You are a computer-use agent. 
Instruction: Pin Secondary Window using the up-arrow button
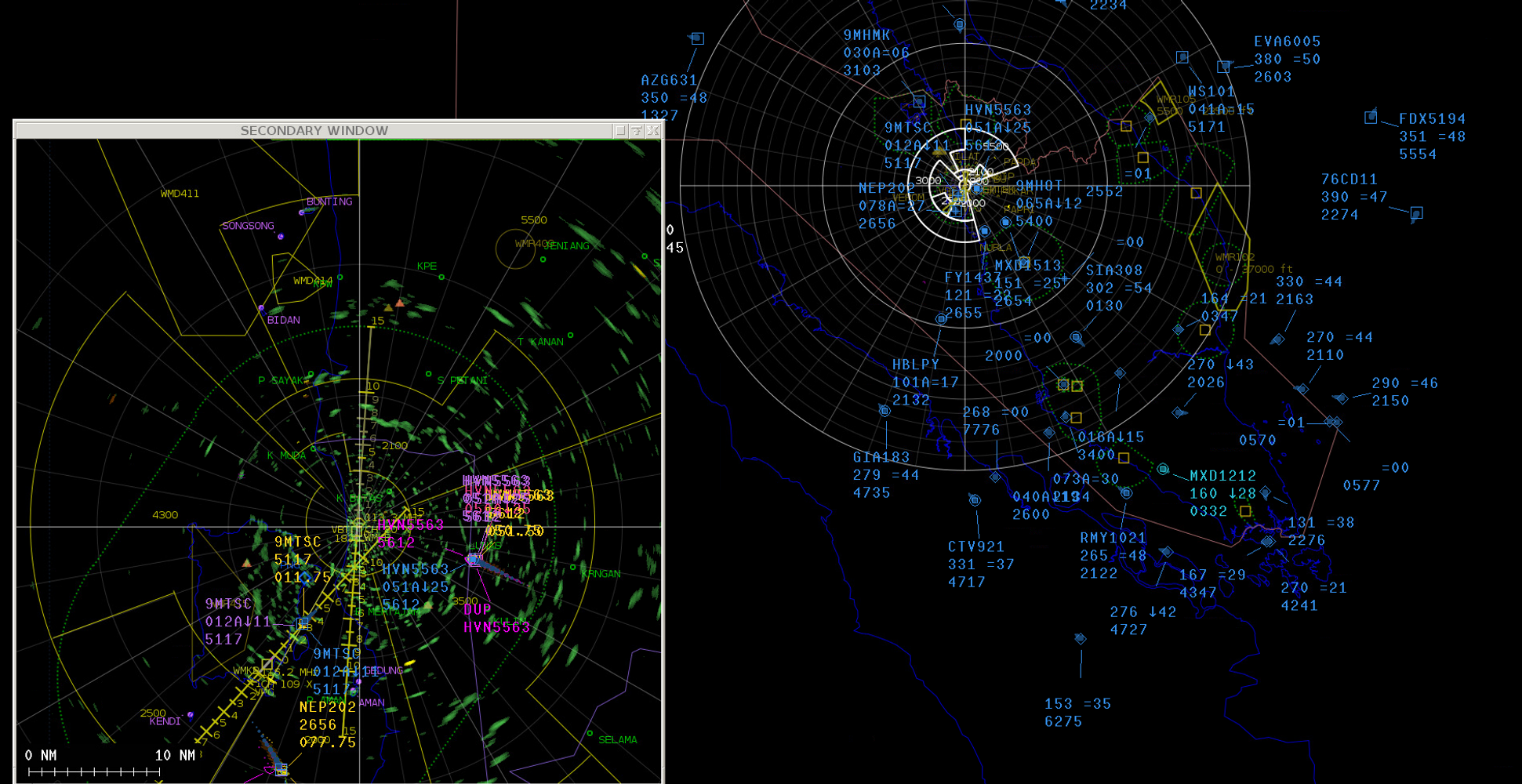(x=636, y=131)
